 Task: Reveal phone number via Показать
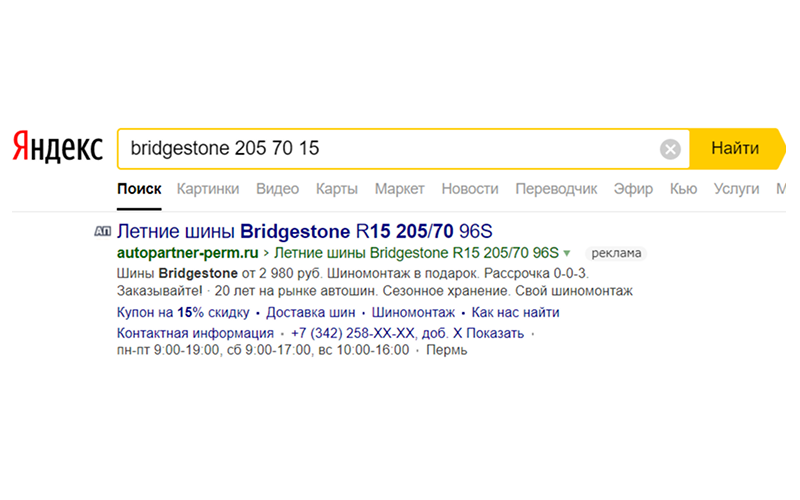[500, 332]
